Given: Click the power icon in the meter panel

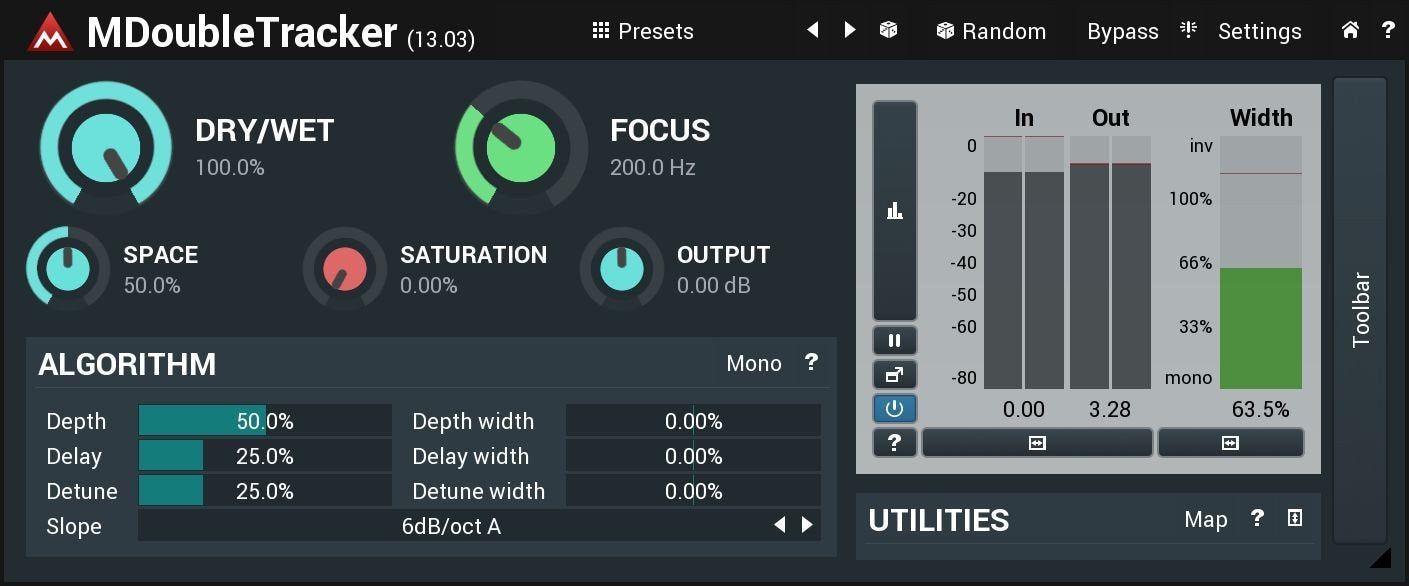Looking at the screenshot, I should [894, 408].
